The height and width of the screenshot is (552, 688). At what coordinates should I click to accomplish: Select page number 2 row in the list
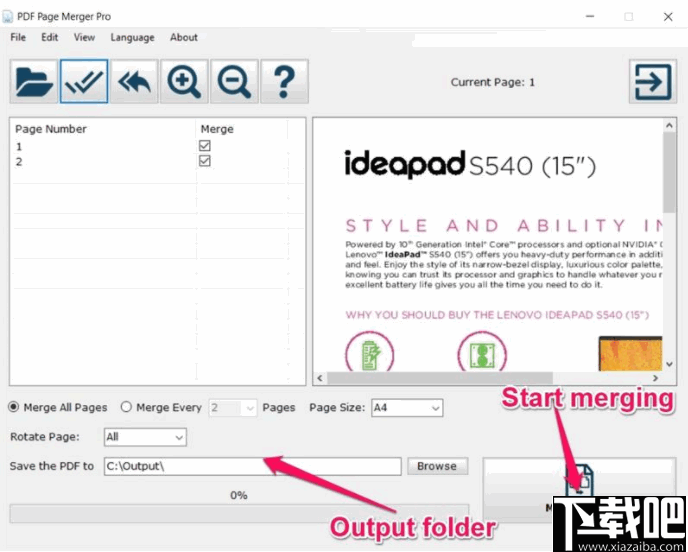[157, 161]
